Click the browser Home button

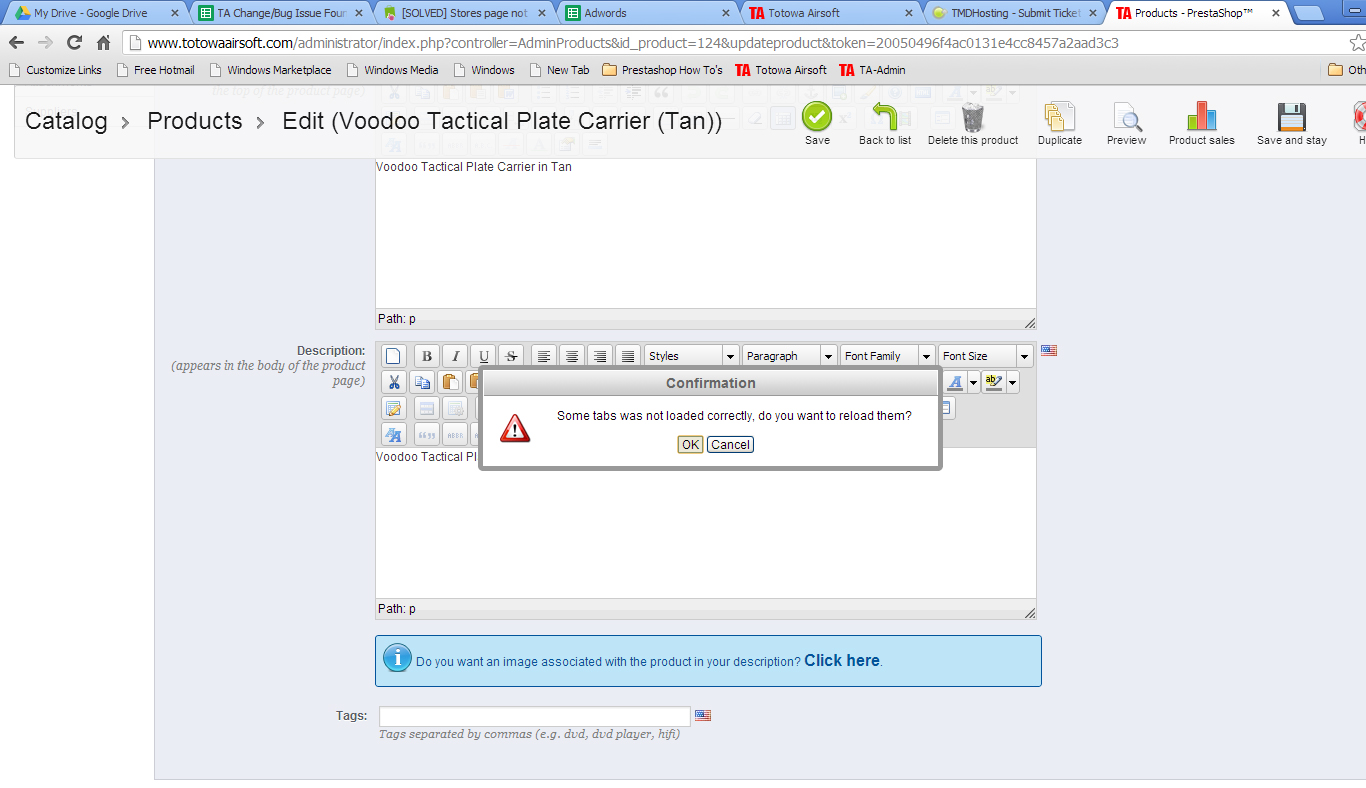[x=103, y=43]
